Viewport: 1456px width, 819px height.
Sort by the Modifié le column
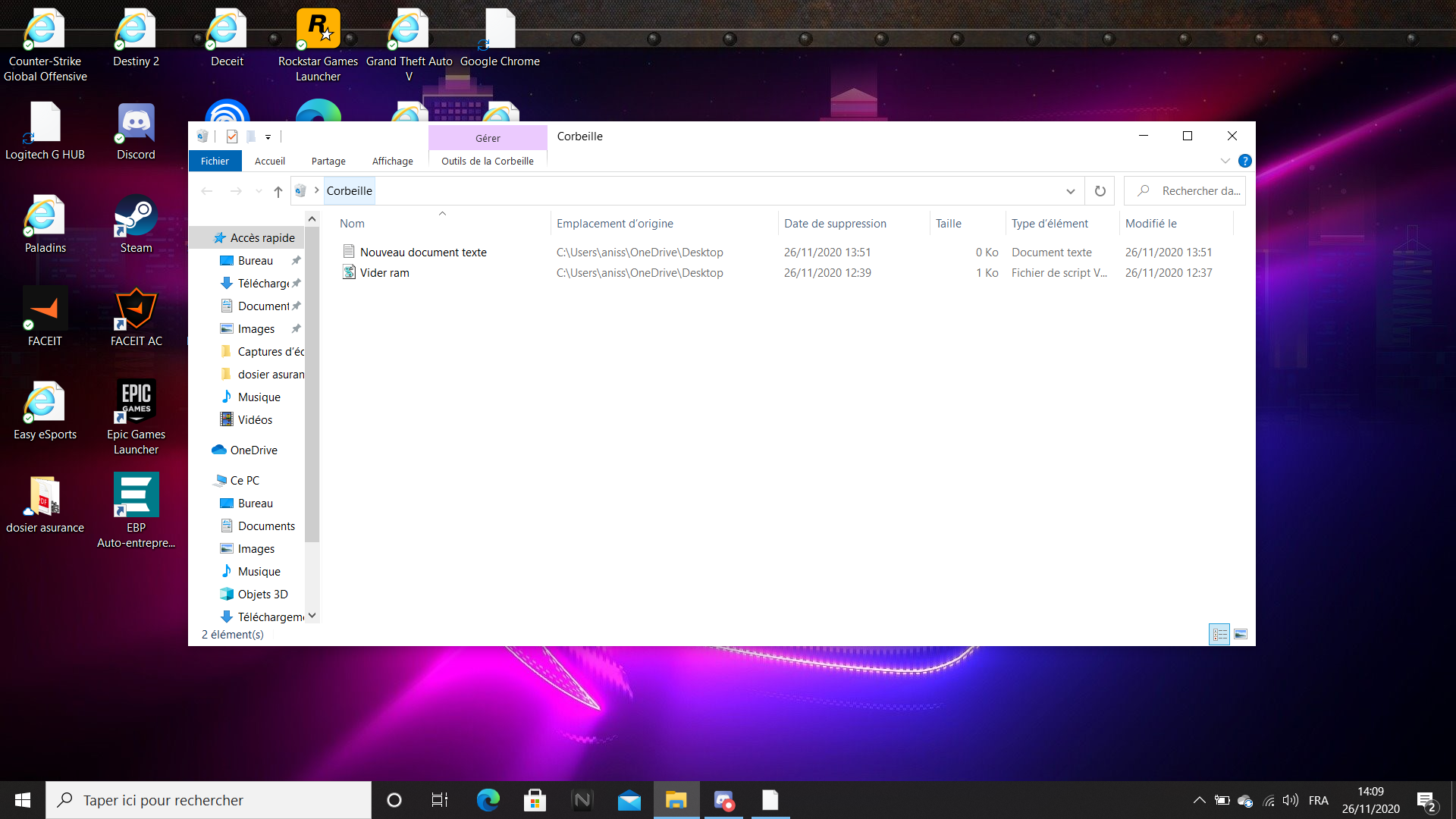tap(1176, 224)
